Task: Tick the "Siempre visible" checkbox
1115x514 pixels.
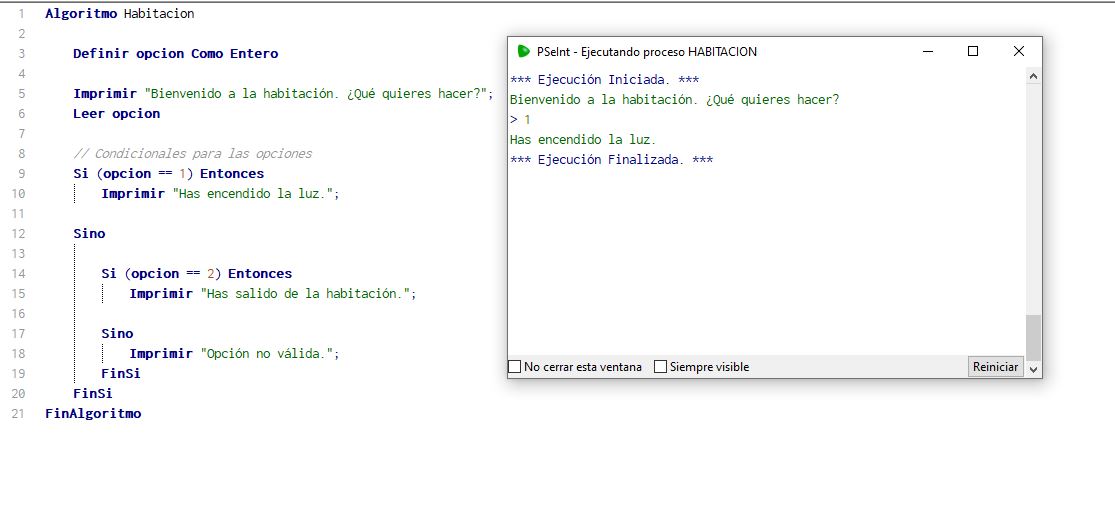Action: click(x=661, y=367)
